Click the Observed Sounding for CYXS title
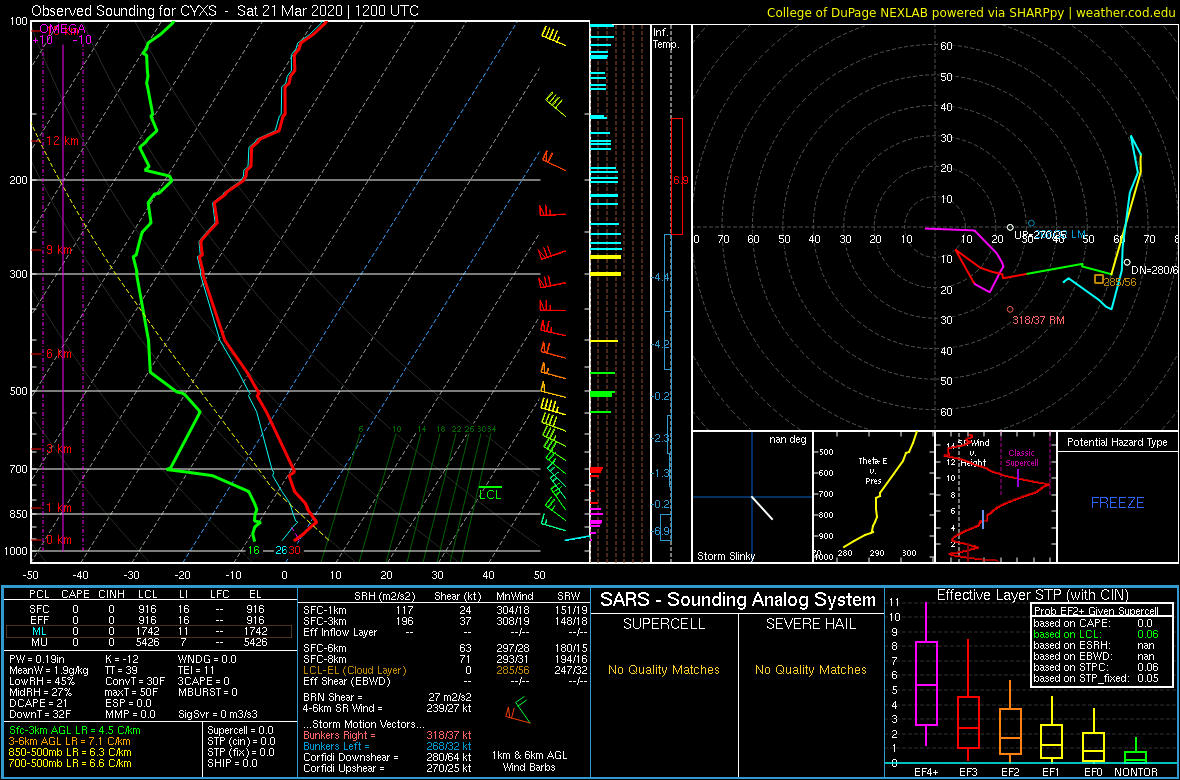 pyautogui.click(x=225, y=11)
